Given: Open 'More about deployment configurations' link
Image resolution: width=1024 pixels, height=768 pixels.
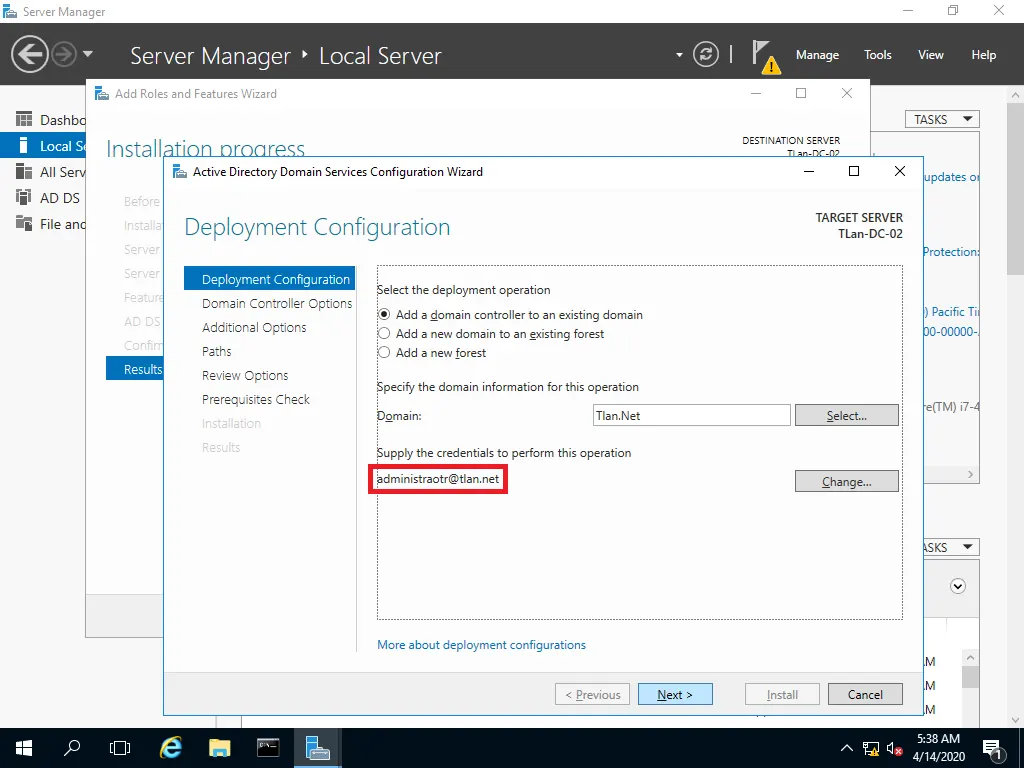Looking at the screenshot, I should (x=481, y=645).
